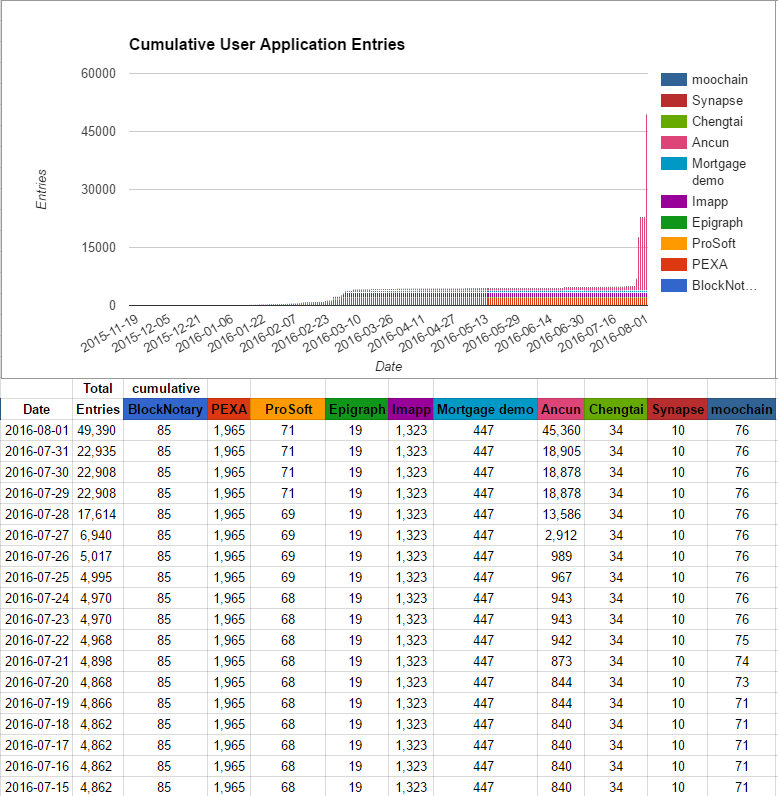This screenshot has height=796, width=778.
Task: Click Ancun cell 942
Action: click(561, 640)
